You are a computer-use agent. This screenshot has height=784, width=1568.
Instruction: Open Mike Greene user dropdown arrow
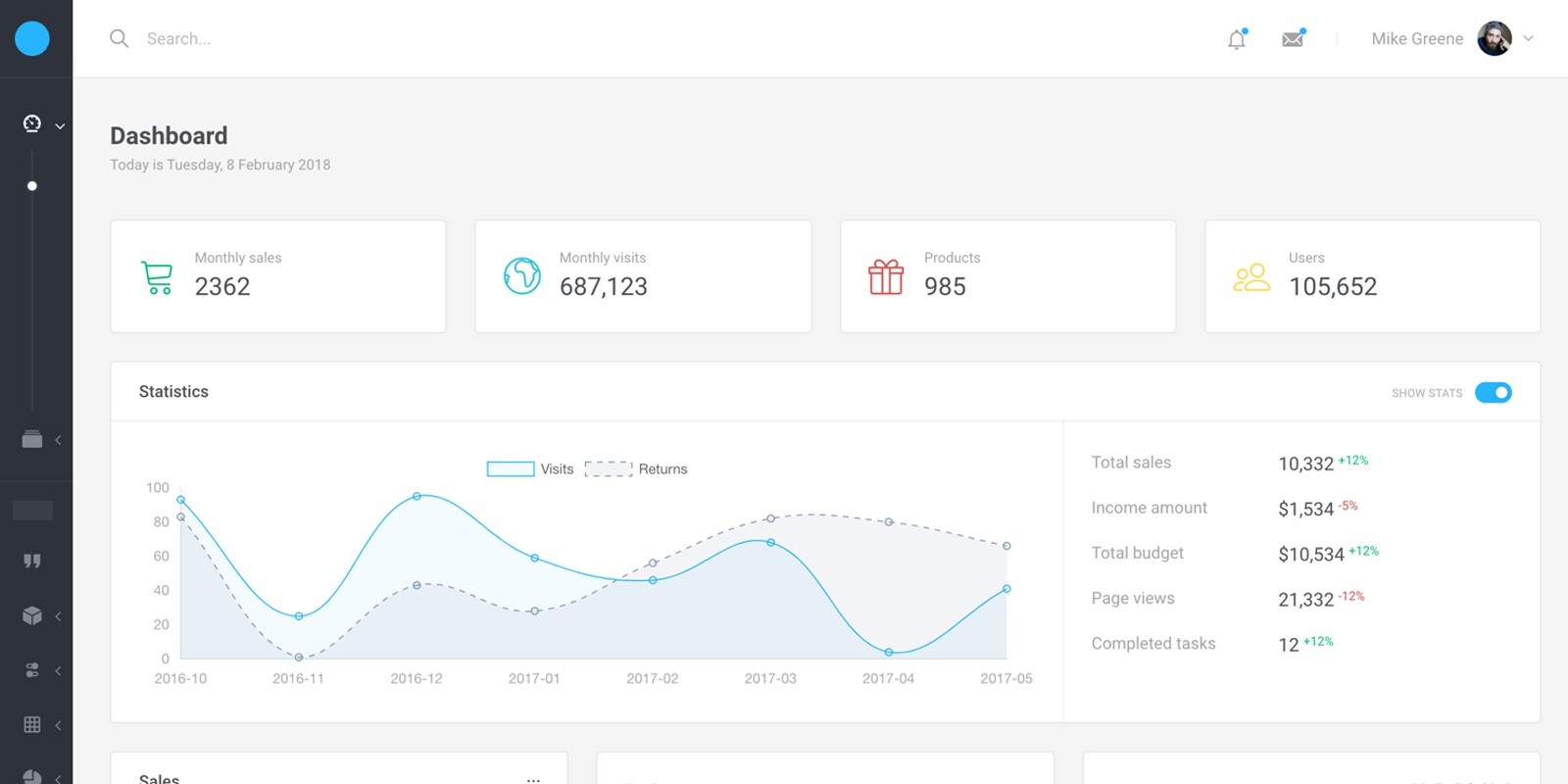[1528, 39]
